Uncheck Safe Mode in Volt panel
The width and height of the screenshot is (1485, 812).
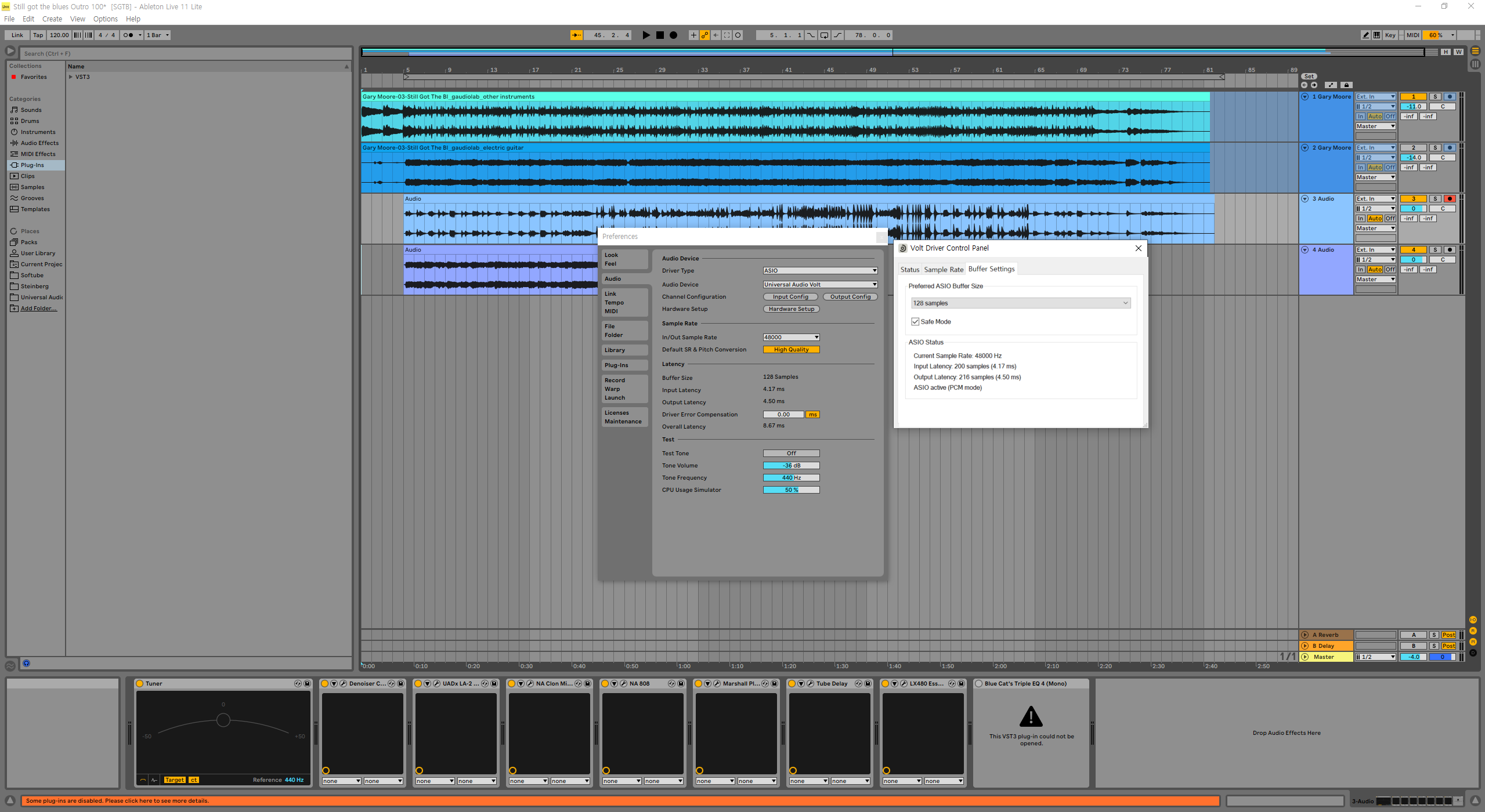915,322
